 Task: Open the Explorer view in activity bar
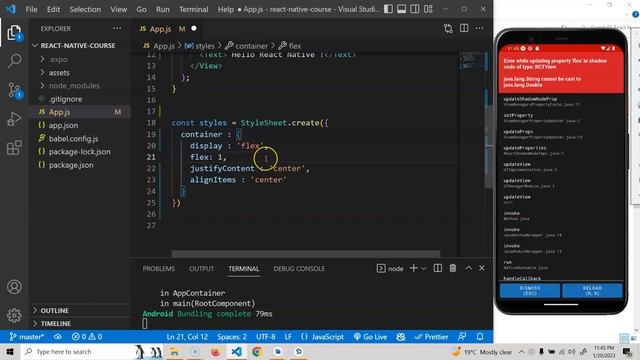[14, 32]
